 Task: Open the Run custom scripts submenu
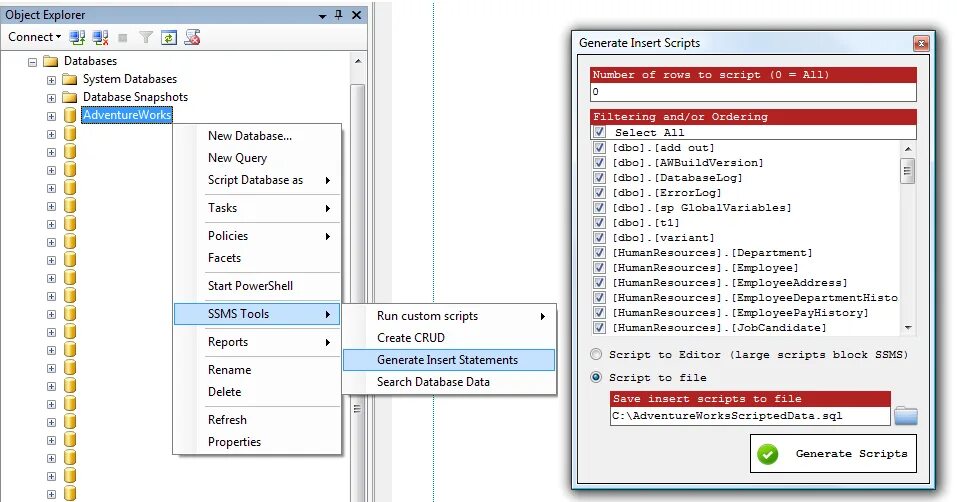pos(449,316)
